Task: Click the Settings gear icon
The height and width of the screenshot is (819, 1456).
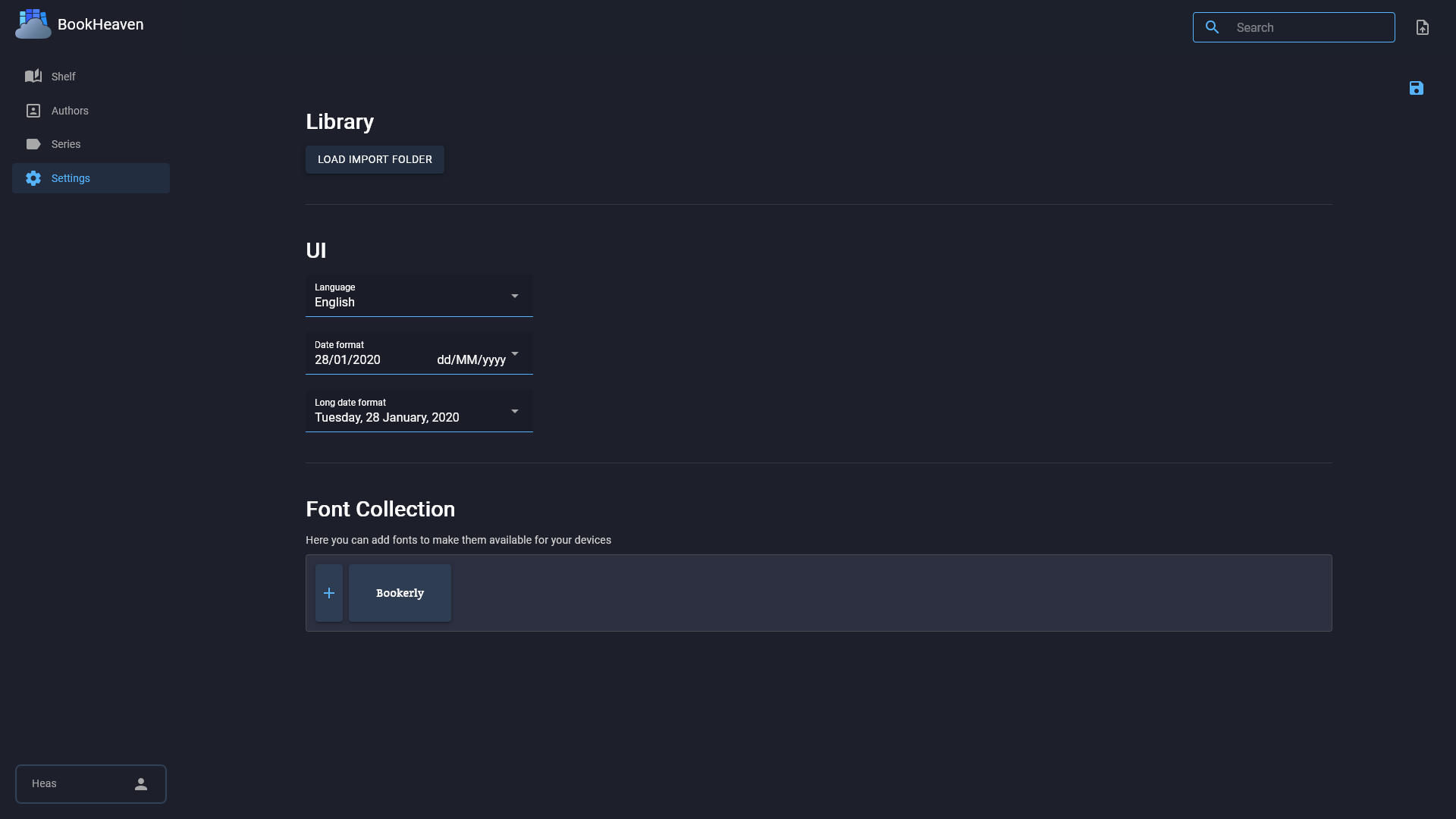Action: click(x=33, y=178)
